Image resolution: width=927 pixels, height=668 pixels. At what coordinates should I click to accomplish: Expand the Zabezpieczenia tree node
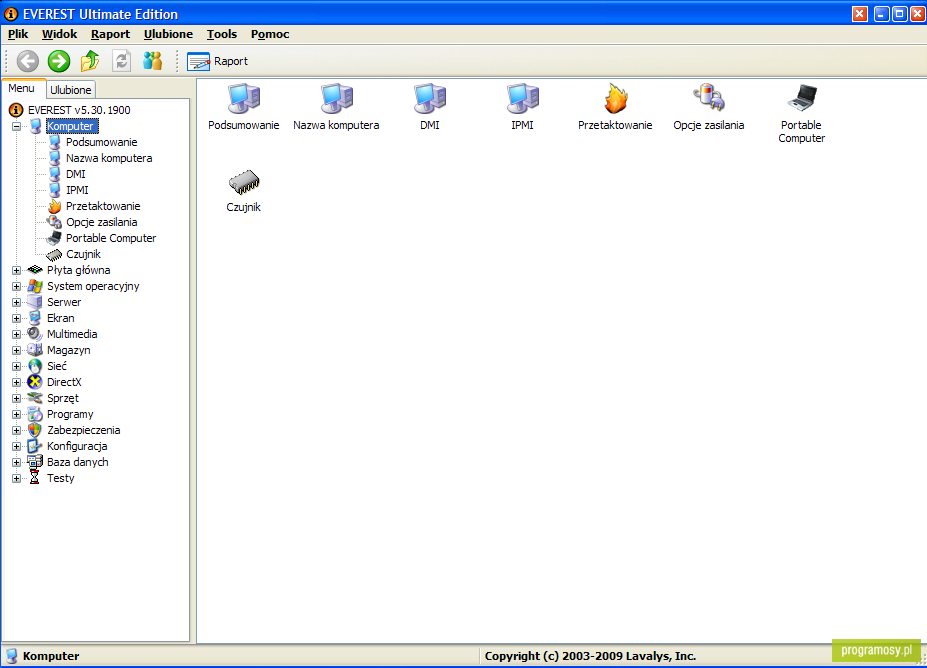coord(17,430)
